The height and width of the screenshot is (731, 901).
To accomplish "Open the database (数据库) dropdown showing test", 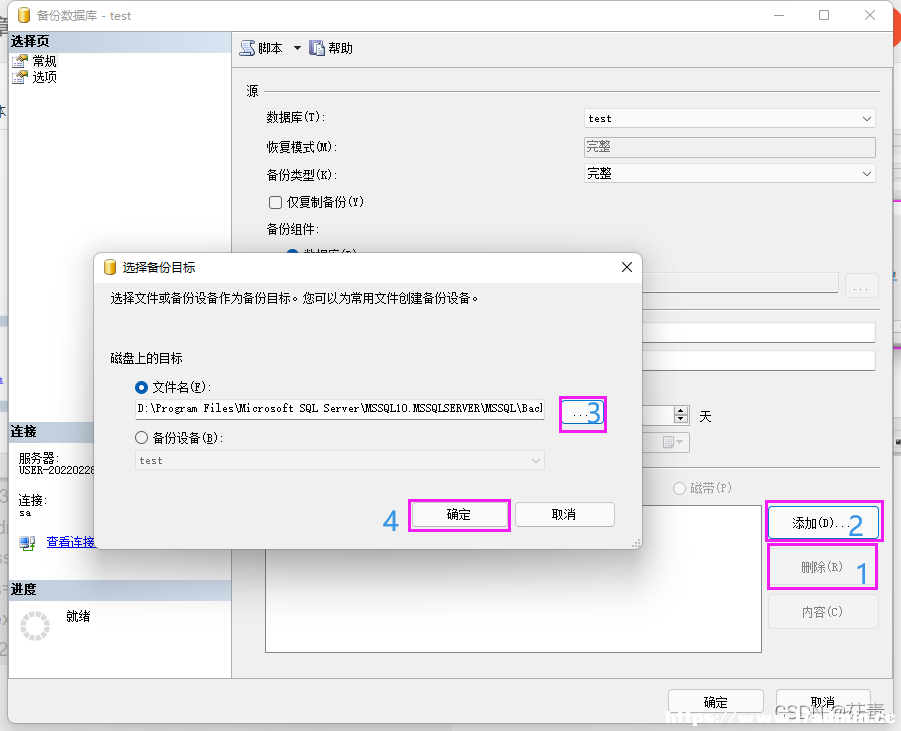I will pyautogui.click(x=730, y=118).
